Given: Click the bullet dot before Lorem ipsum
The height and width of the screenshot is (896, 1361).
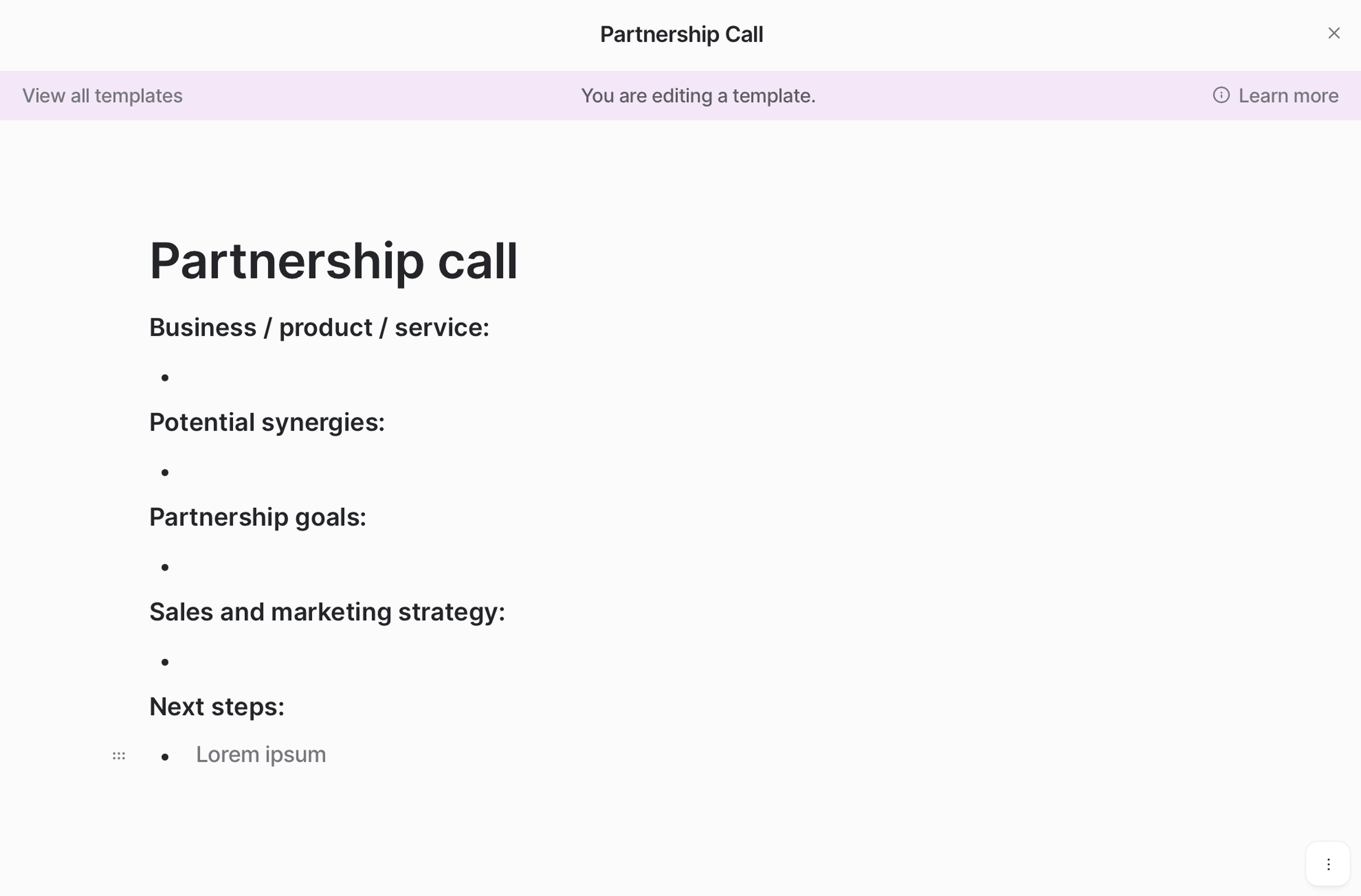Looking at the screenshot, I should coord(165,757).
